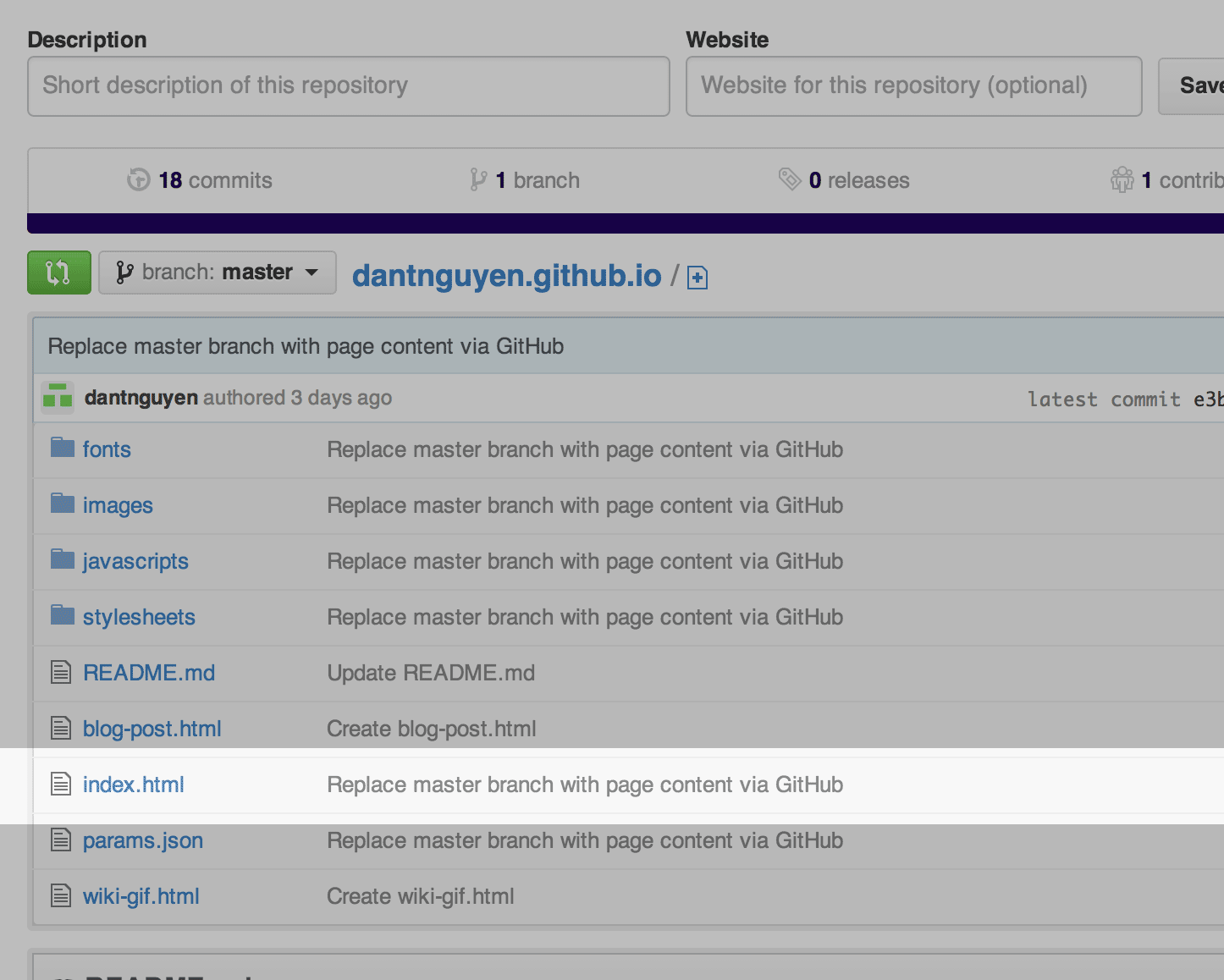Open the javascripts folder

[x=135, y=561]
